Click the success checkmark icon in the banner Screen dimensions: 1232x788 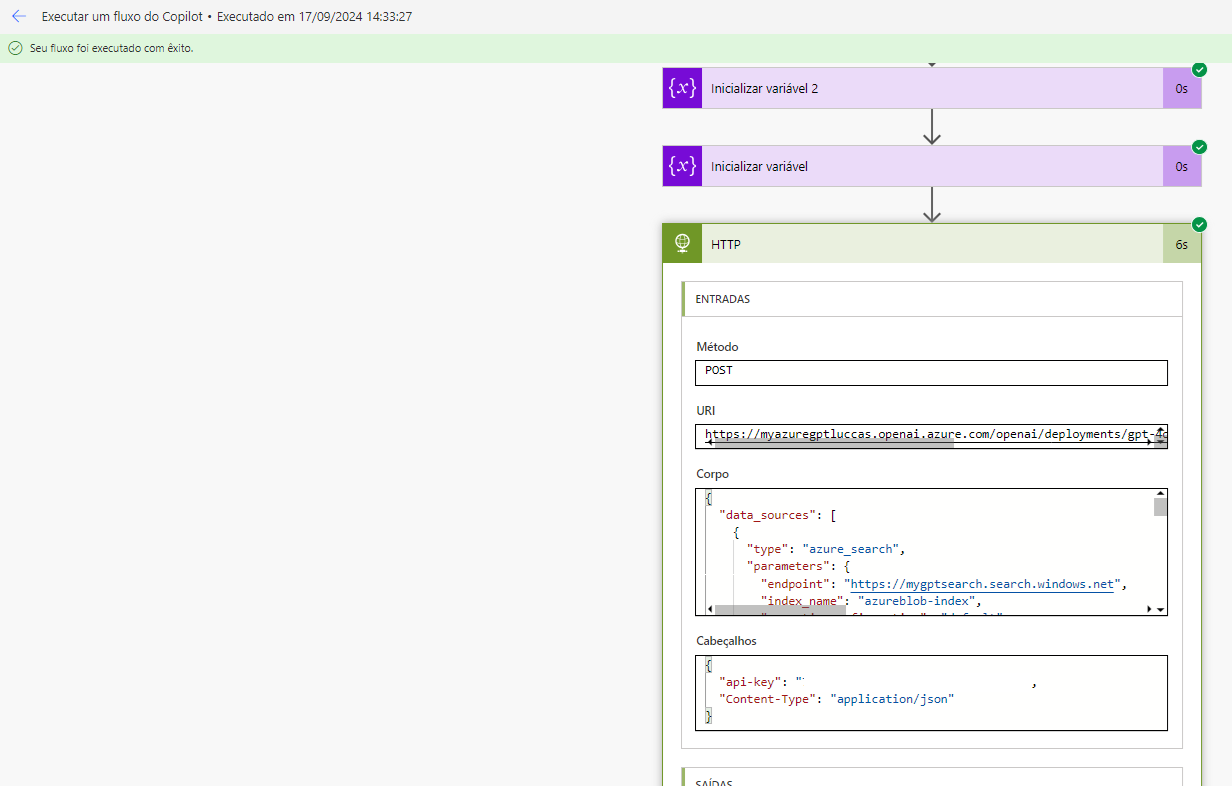tap(15, 48)
